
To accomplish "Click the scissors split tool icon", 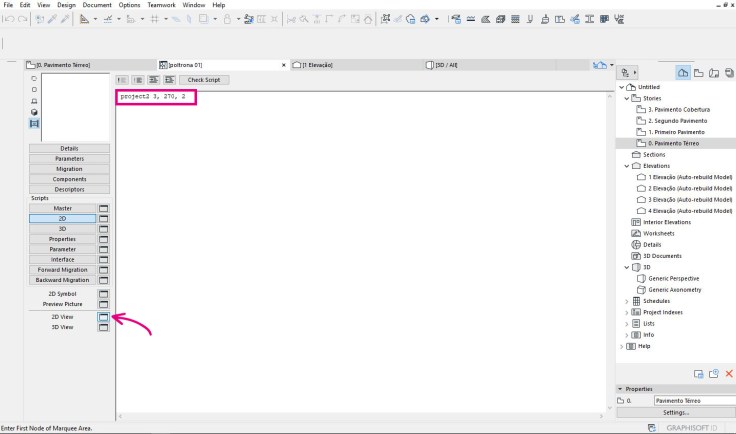I will point(291,19).
